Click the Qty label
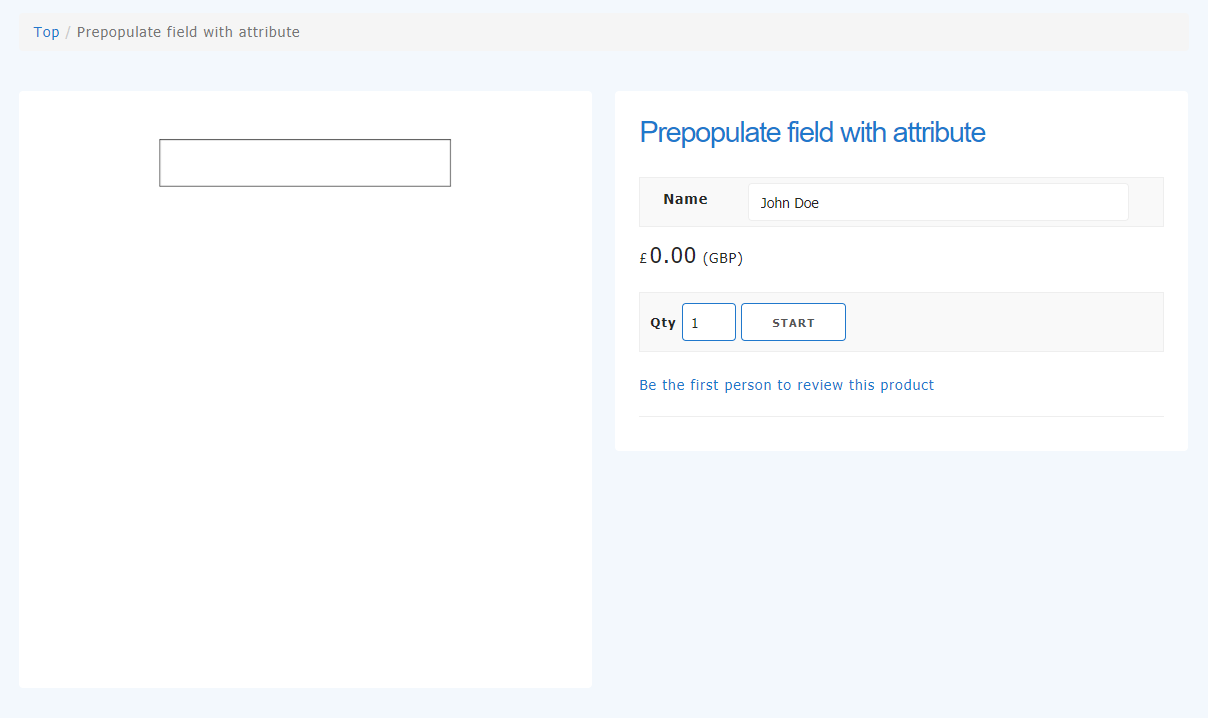Viewport: 1208px width, 718px height. (x=662, y=322)
